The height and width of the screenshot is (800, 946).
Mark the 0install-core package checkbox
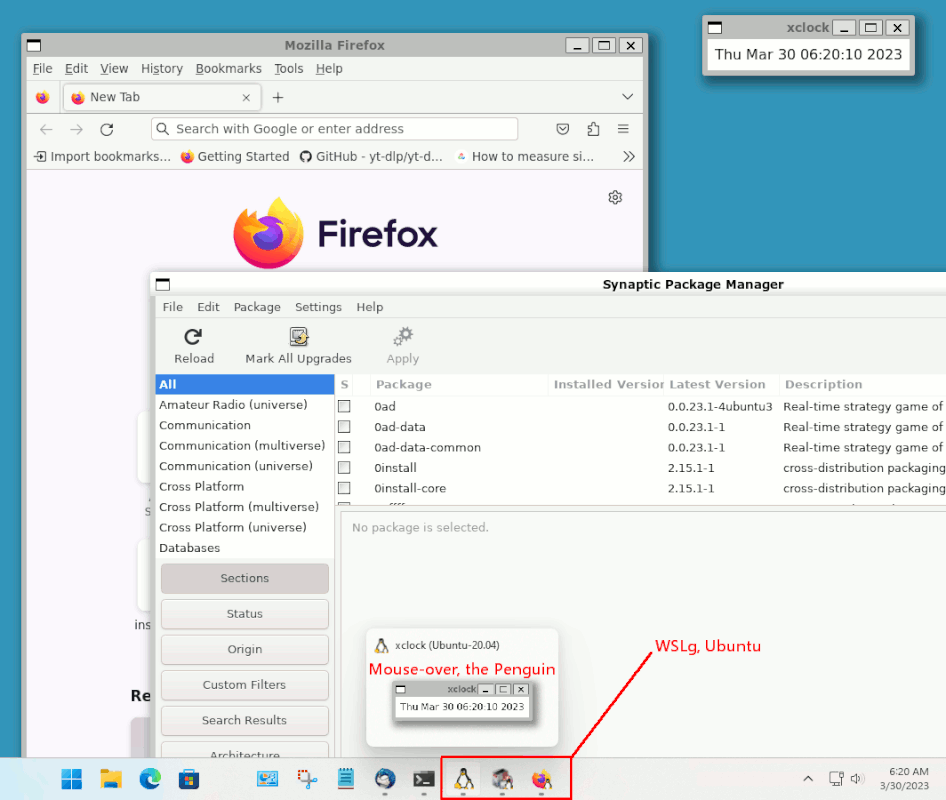[x=344, y=488]
